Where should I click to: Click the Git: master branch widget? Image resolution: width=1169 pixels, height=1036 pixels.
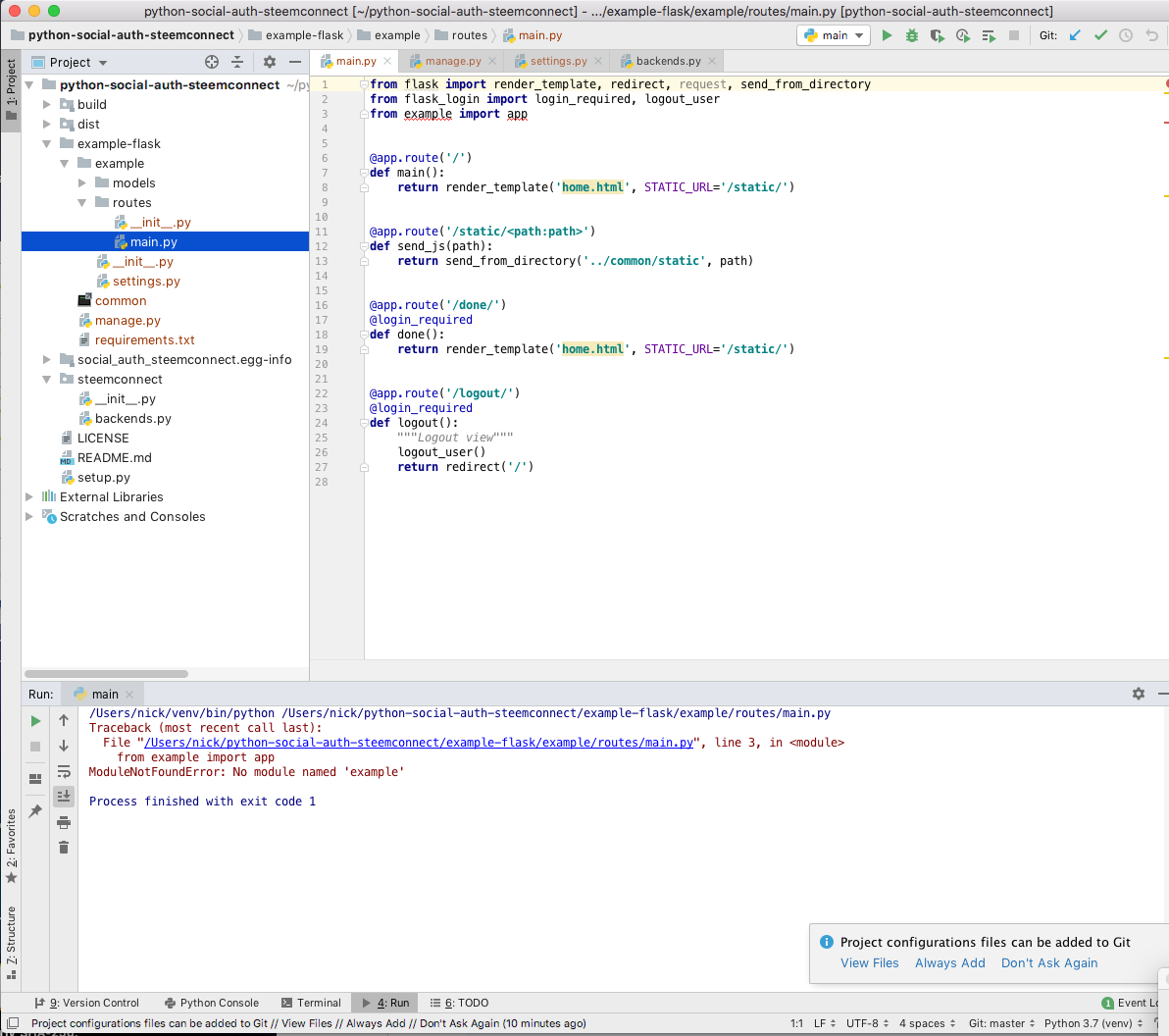tap(1001, 1023)
